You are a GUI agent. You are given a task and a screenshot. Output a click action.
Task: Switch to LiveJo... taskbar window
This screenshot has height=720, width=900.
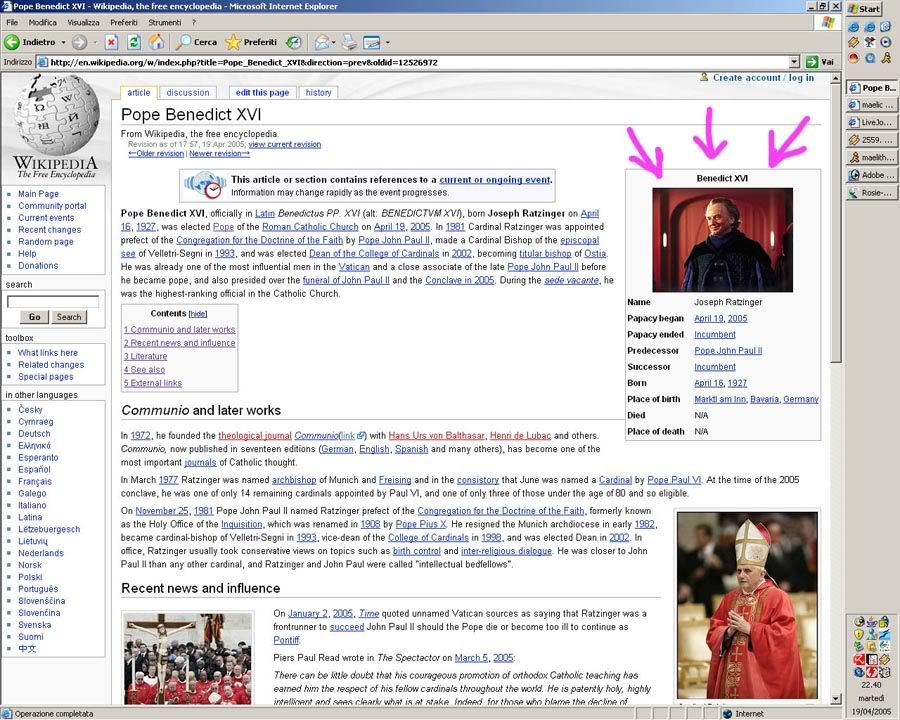click(x=871, y=122)
